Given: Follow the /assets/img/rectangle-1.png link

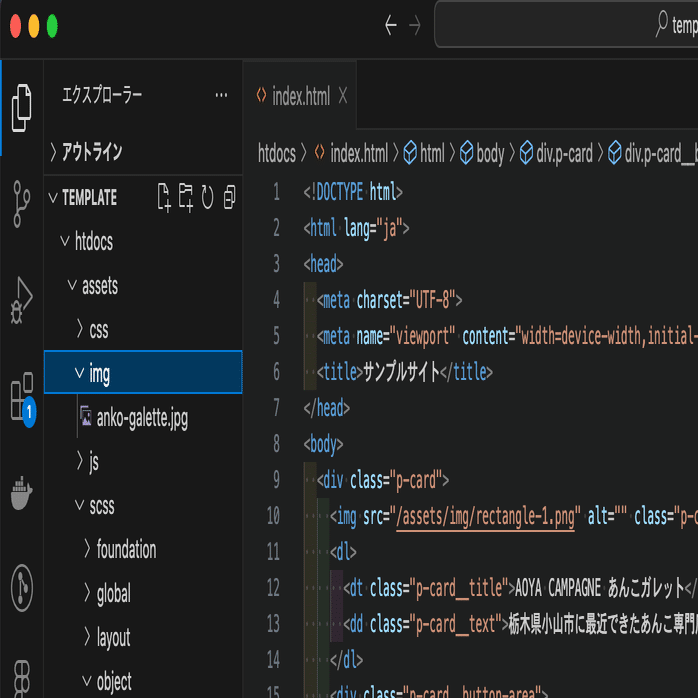Looking at the screenshot, I should pos(485,517).
